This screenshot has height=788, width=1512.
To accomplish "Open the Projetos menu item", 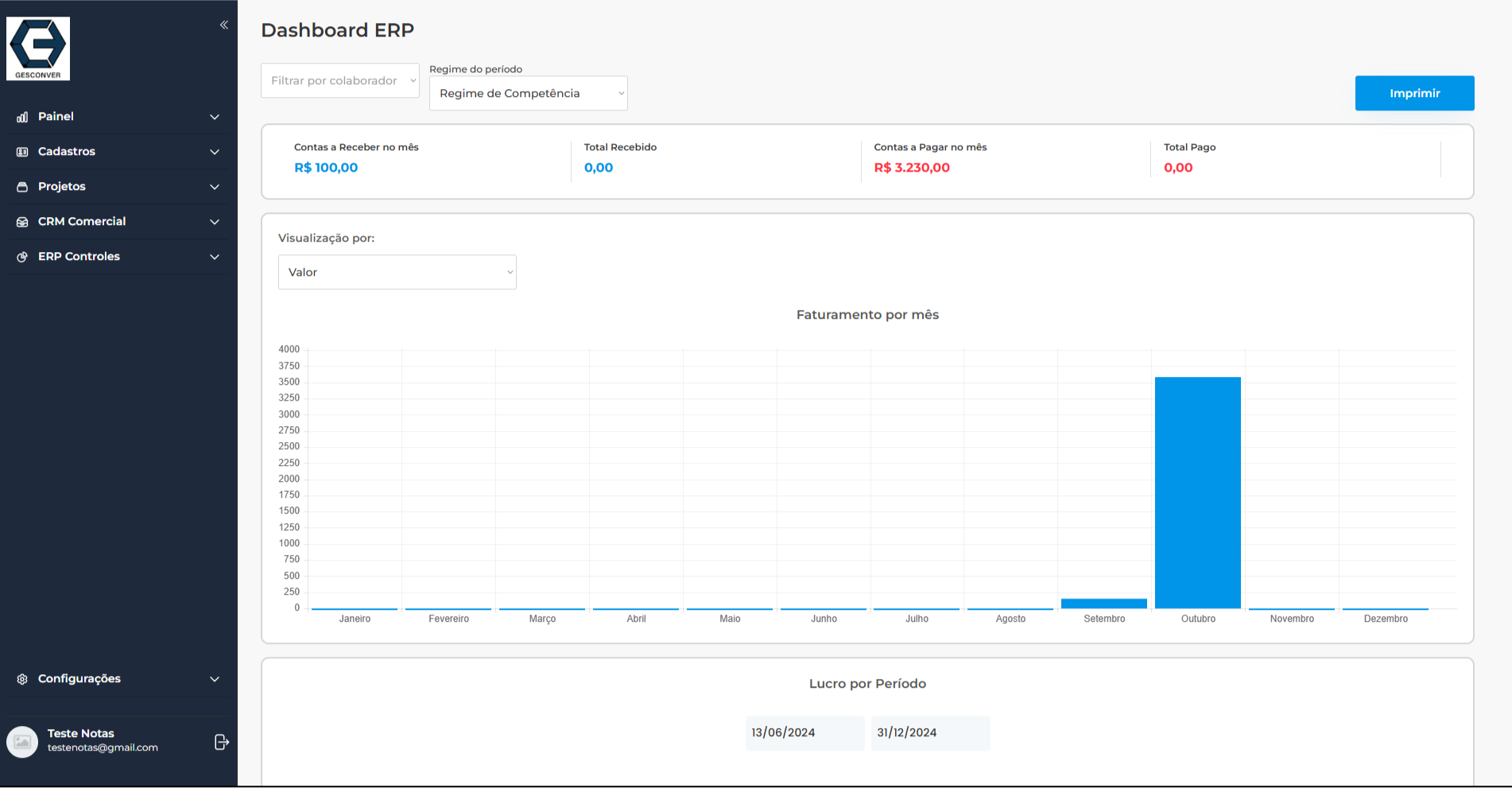I will (x=118, y=187).
